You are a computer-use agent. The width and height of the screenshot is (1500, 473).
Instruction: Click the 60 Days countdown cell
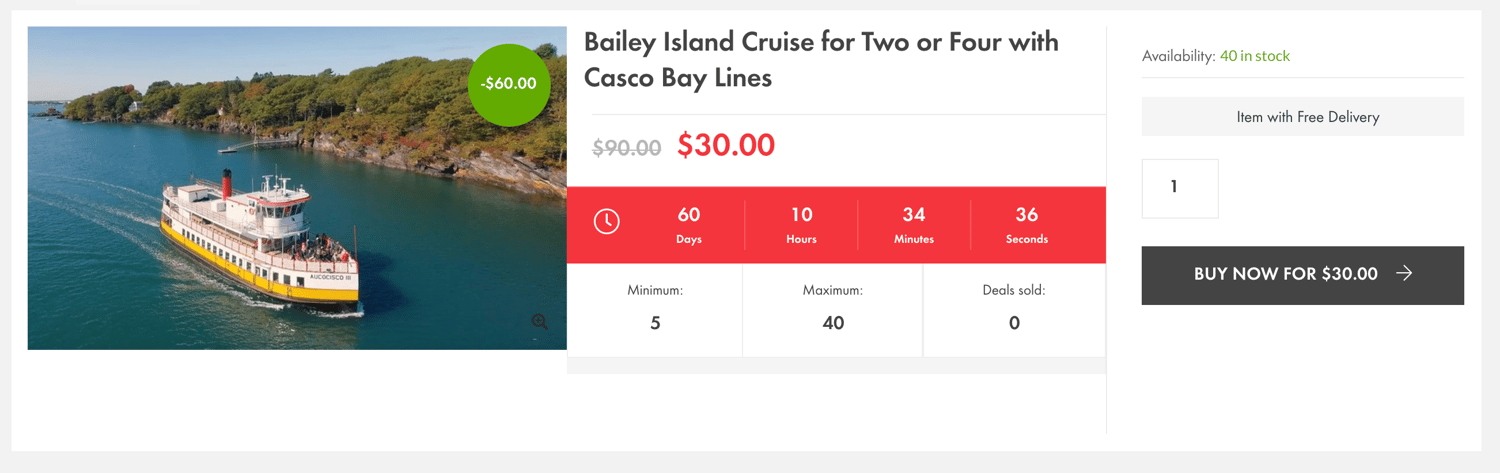point(689,225)
